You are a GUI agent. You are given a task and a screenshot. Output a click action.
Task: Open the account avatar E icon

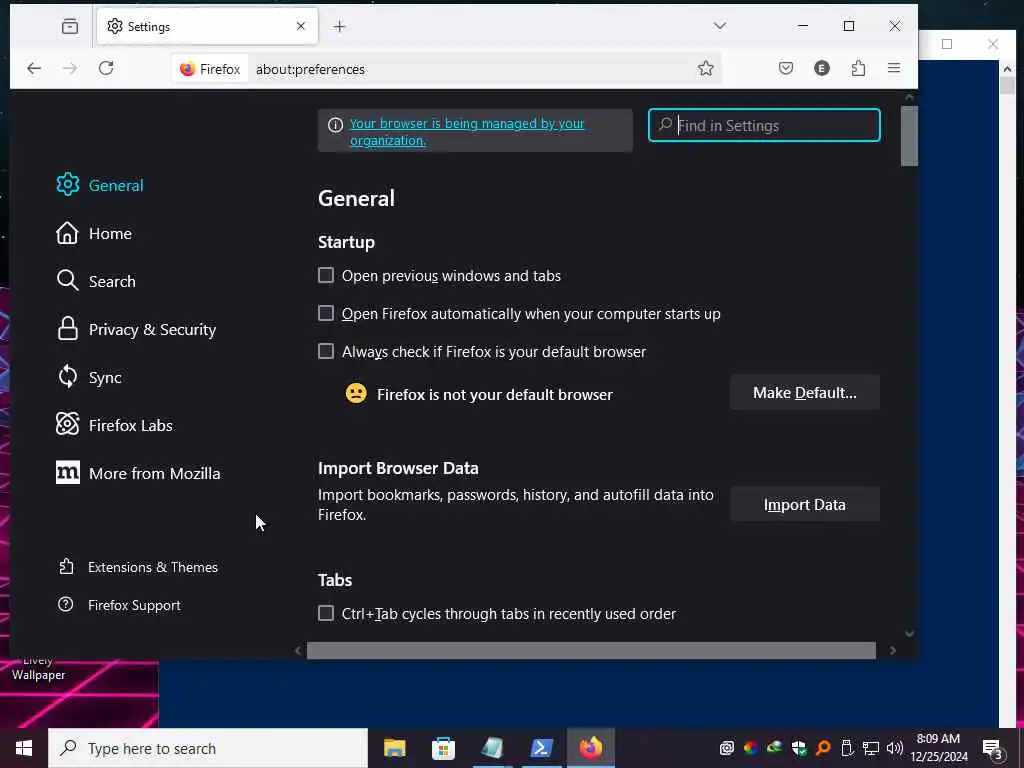pyautogui.click(x=822, y=68)
